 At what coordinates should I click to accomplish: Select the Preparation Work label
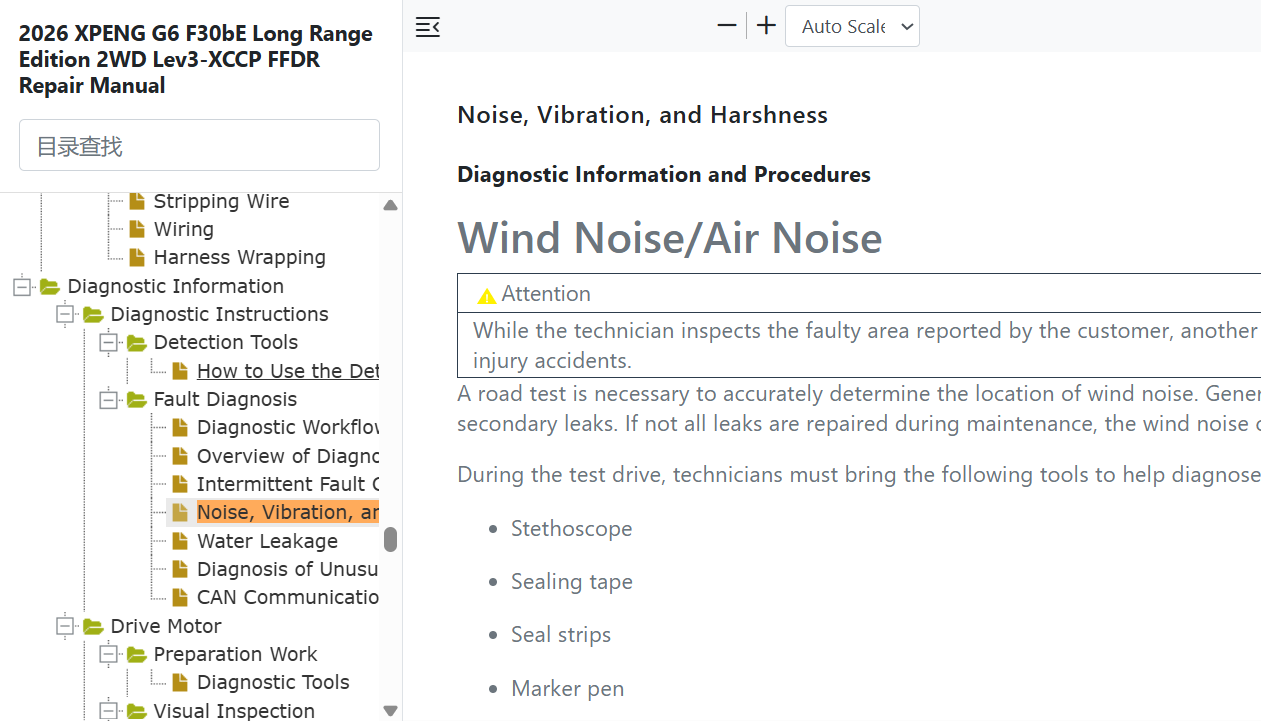click(x=235, y=654)
